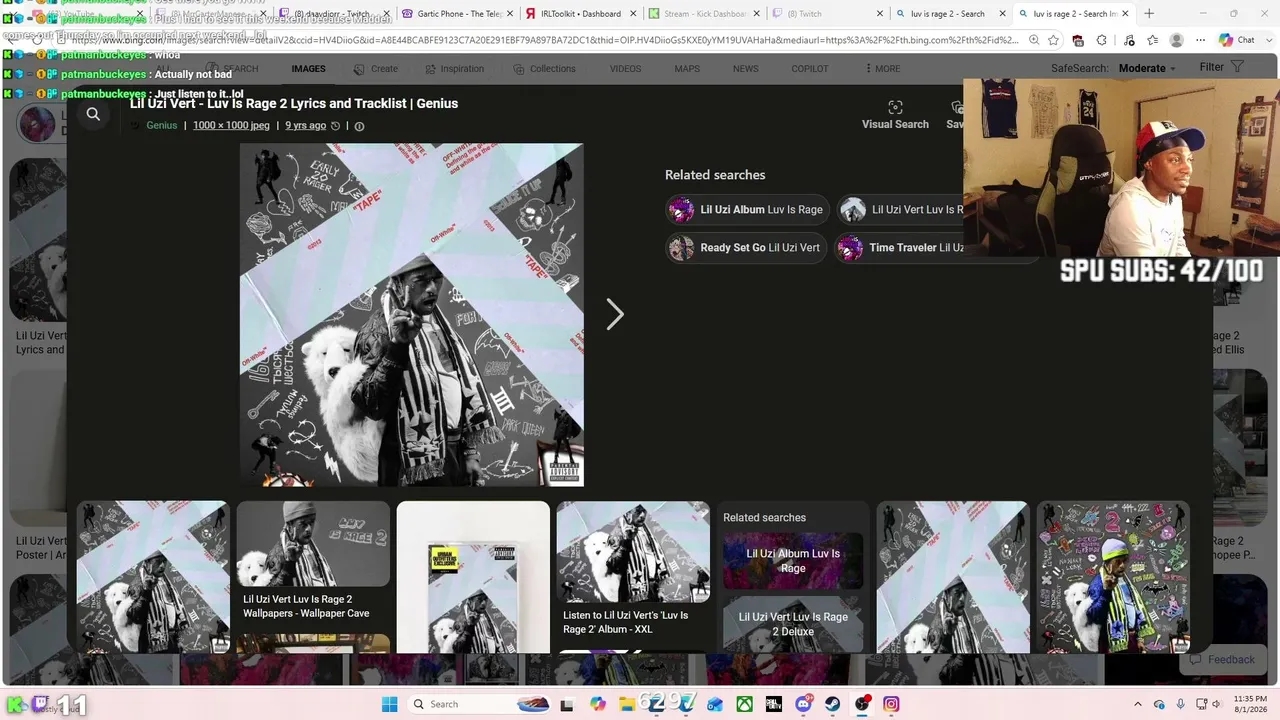Open the browser profile avatar
Viewport: 1280px width, 720px height.
pos(1177,40)
